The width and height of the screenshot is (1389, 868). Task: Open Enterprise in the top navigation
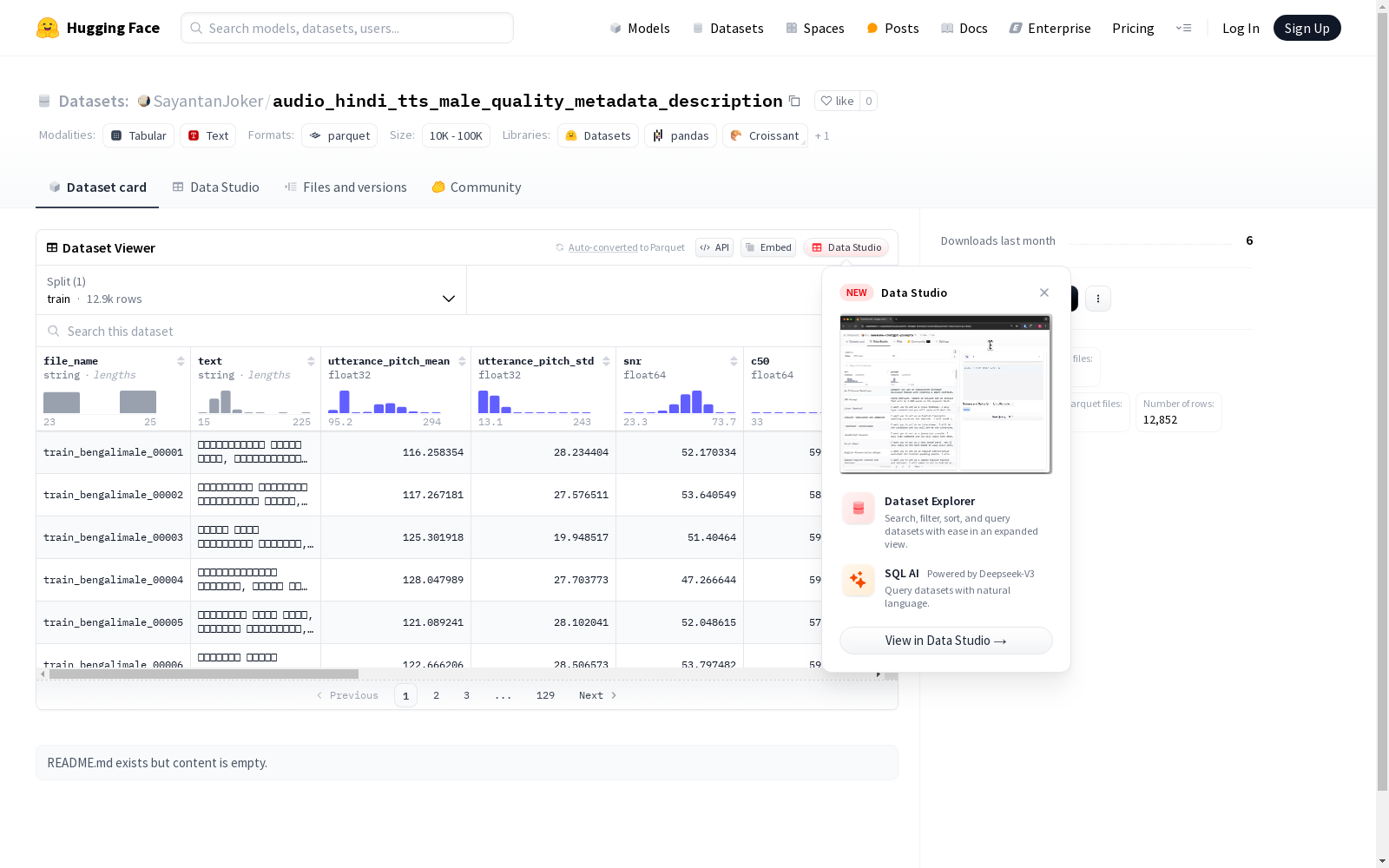click(x=1050, y=28)
